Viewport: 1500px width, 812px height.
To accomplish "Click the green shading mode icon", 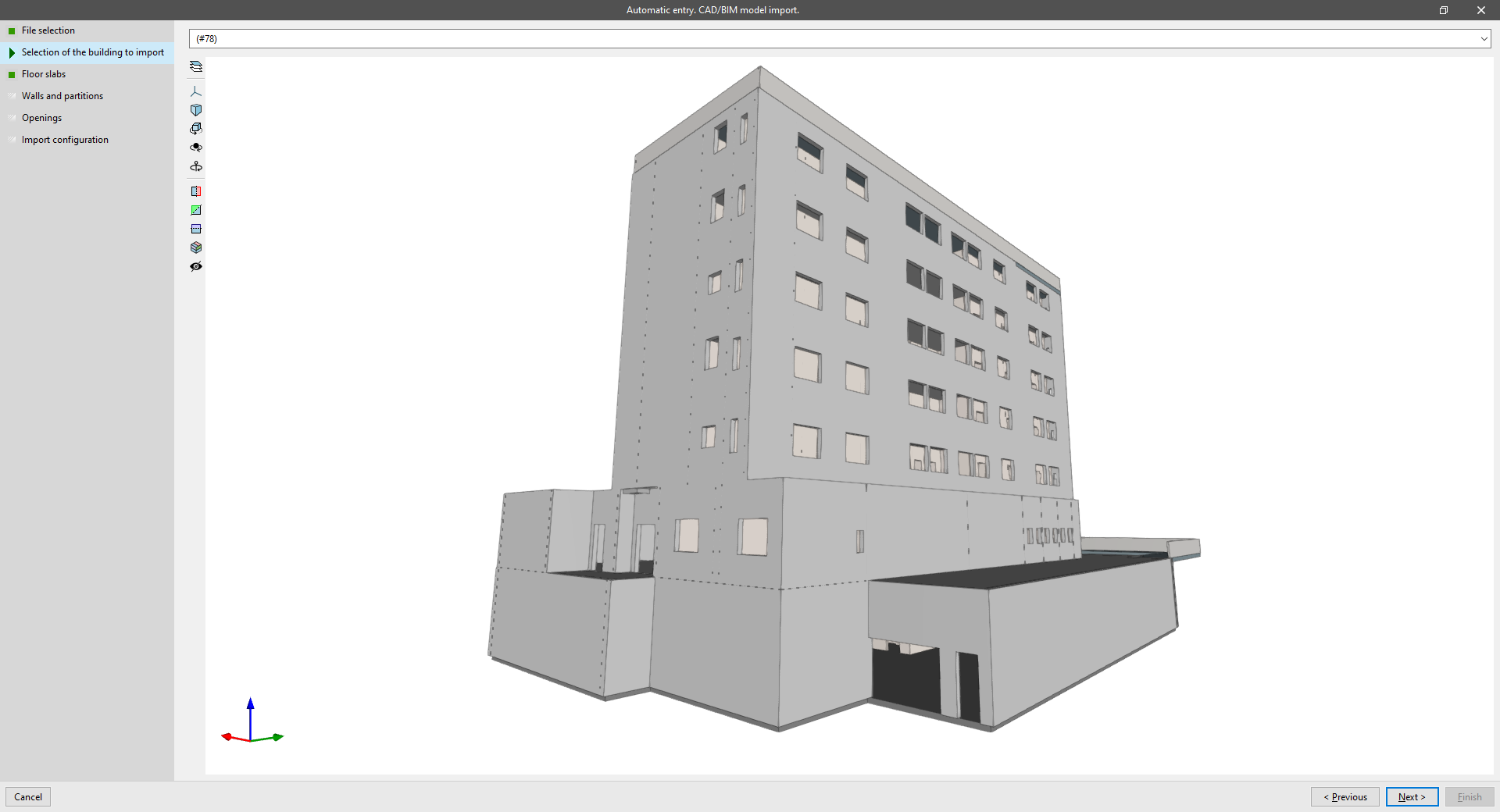I will [x=195, y=210].
